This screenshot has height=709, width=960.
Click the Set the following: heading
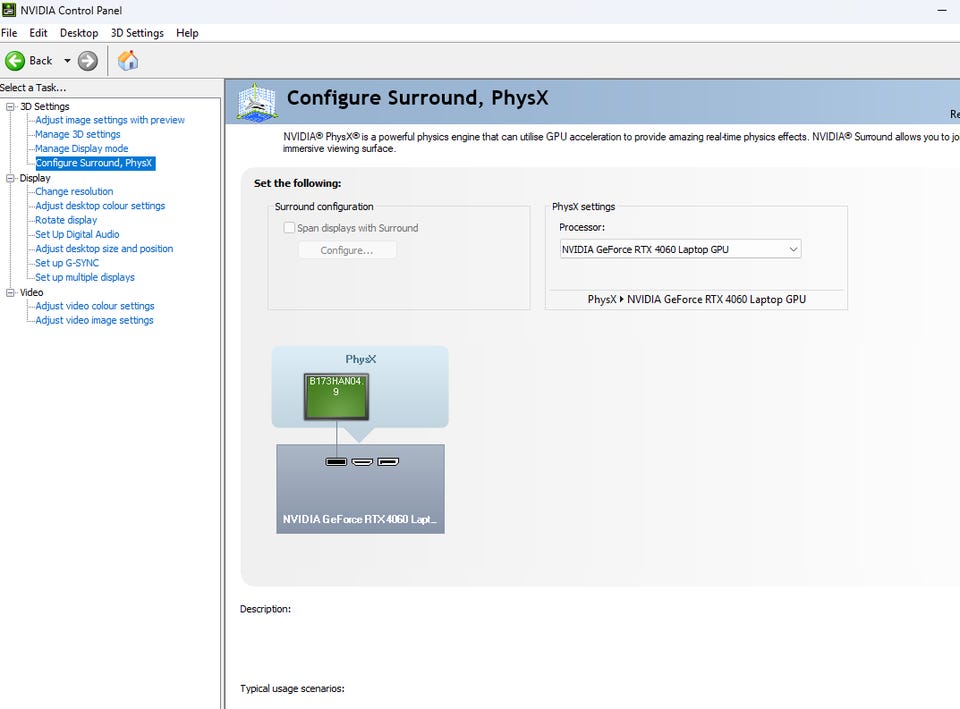(x=298, y=183)
